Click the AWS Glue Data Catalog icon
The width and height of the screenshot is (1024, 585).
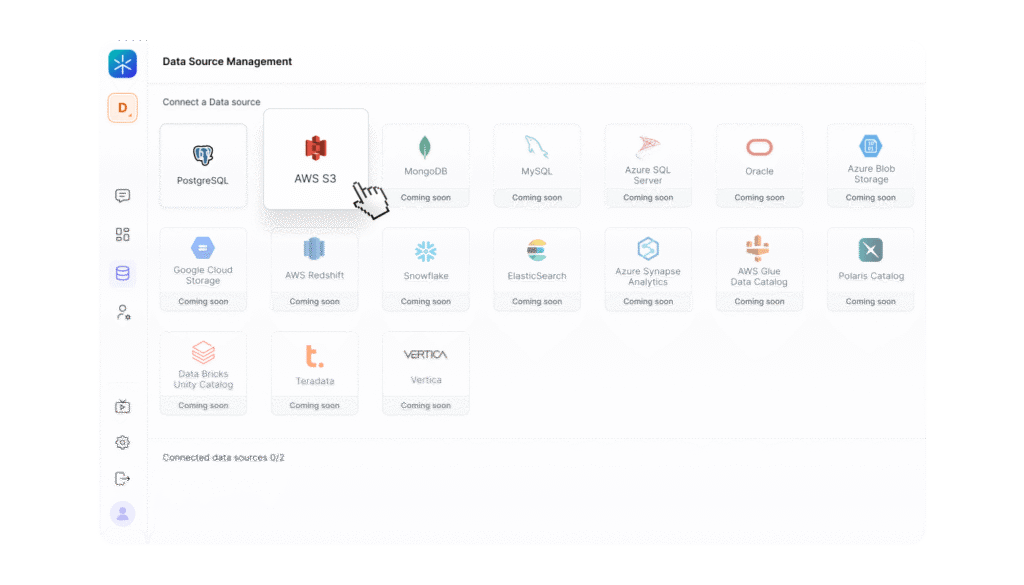pos(758,248)
